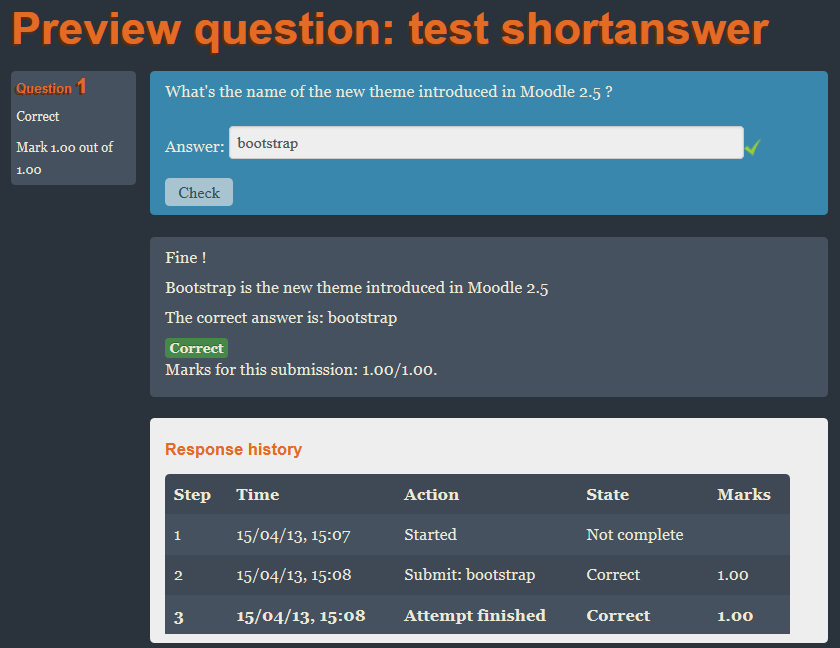
Task: Click the 1.00 marks in the Attempt finished row
Action: pos(735,616)
